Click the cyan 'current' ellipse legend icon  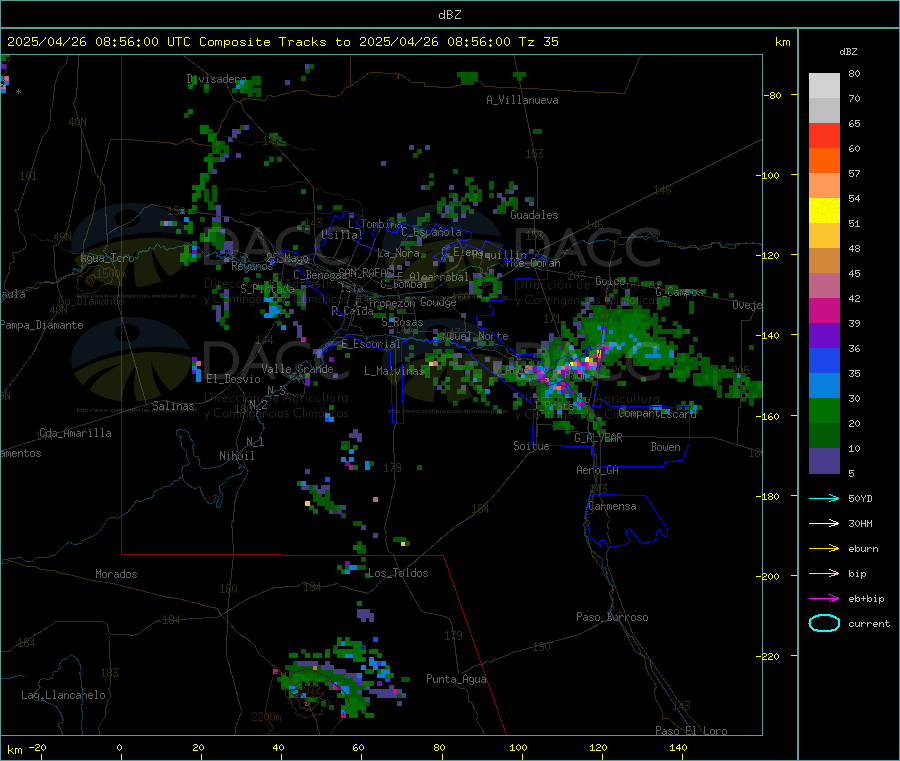click(x=824, y=623)
